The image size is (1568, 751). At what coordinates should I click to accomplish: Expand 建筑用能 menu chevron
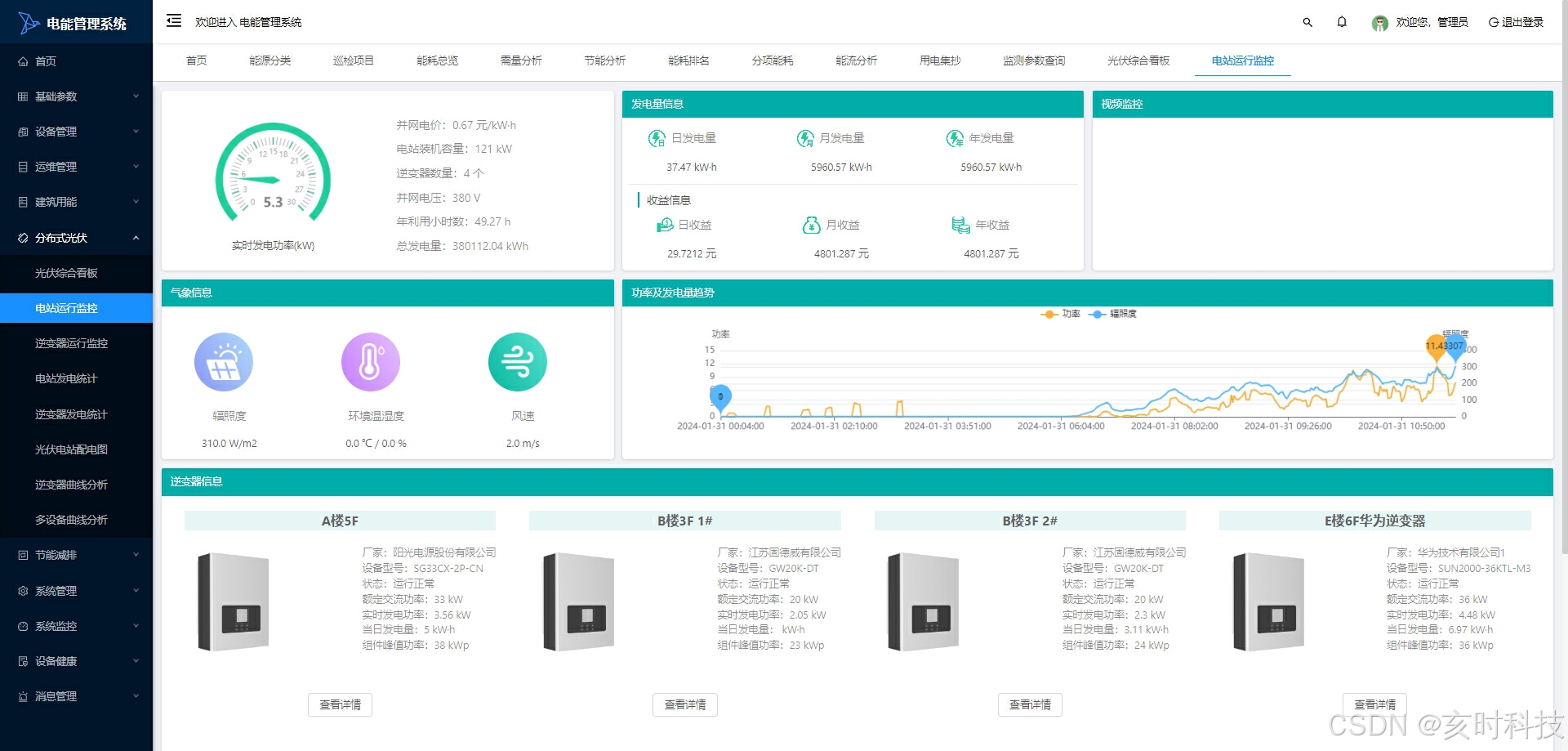point(136,202)
